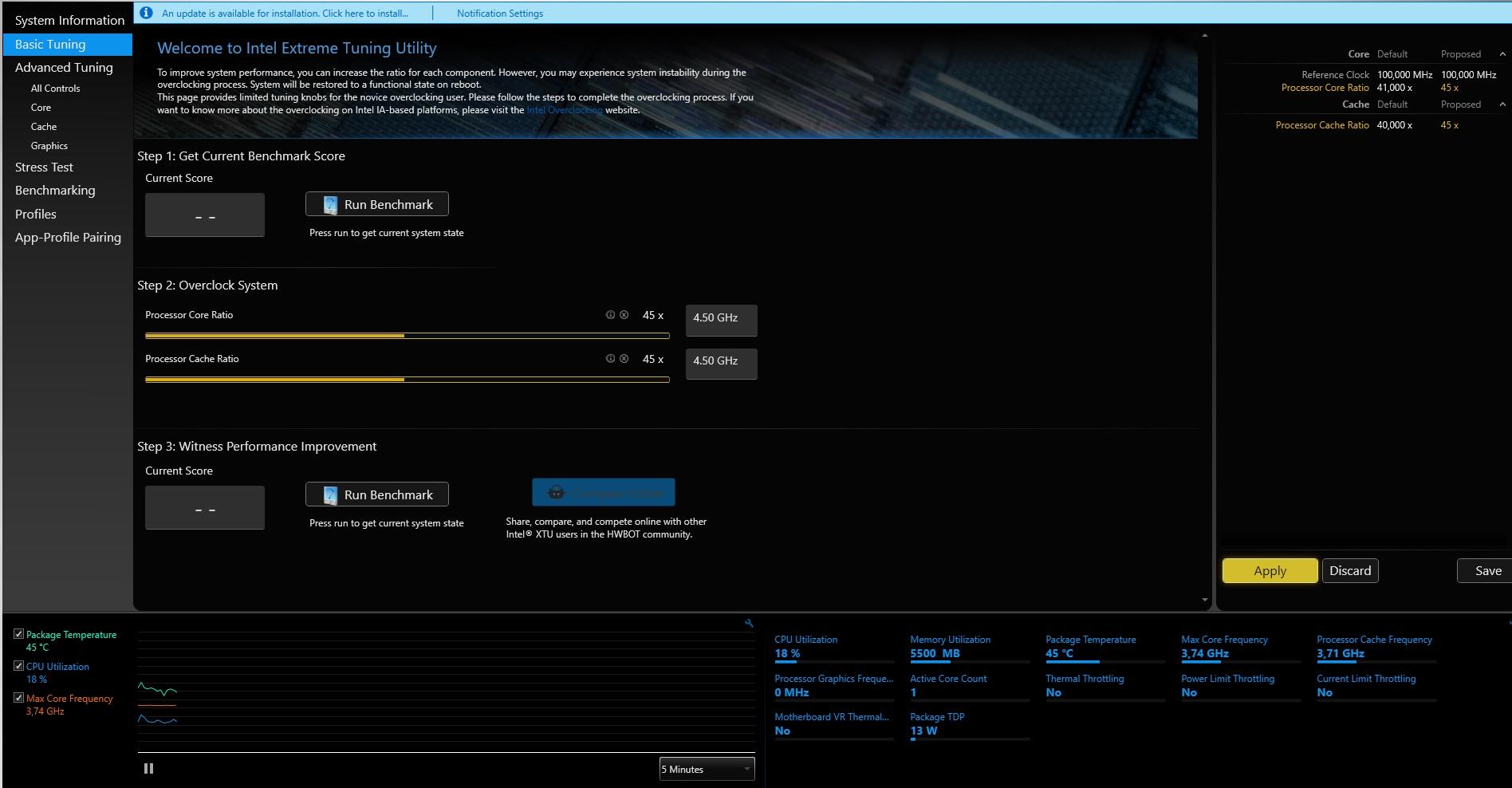Toggle CPU Utilization checkbox

click(18, 666)
